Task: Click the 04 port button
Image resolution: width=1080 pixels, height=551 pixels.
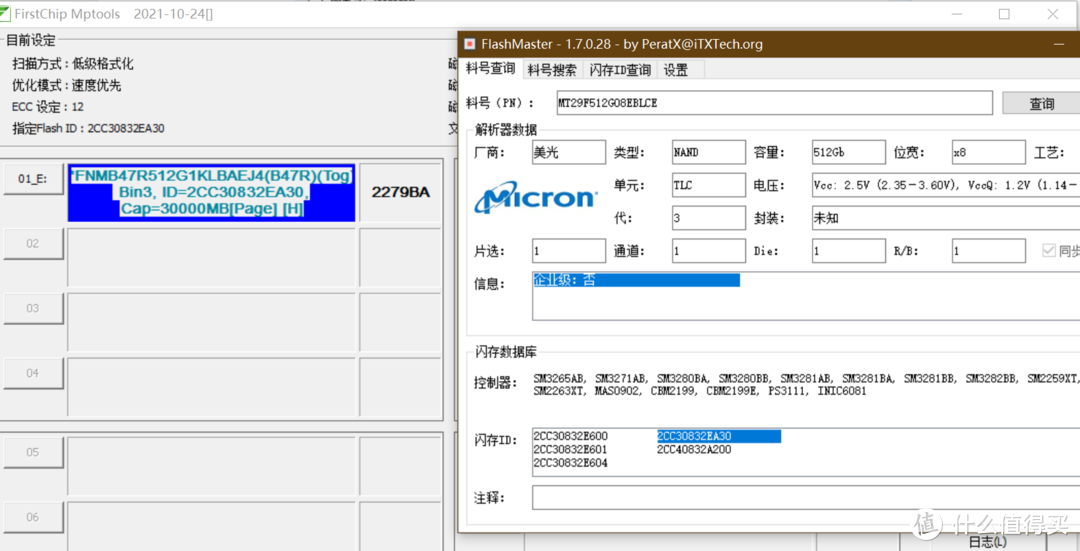Action: tap(33, 373)
